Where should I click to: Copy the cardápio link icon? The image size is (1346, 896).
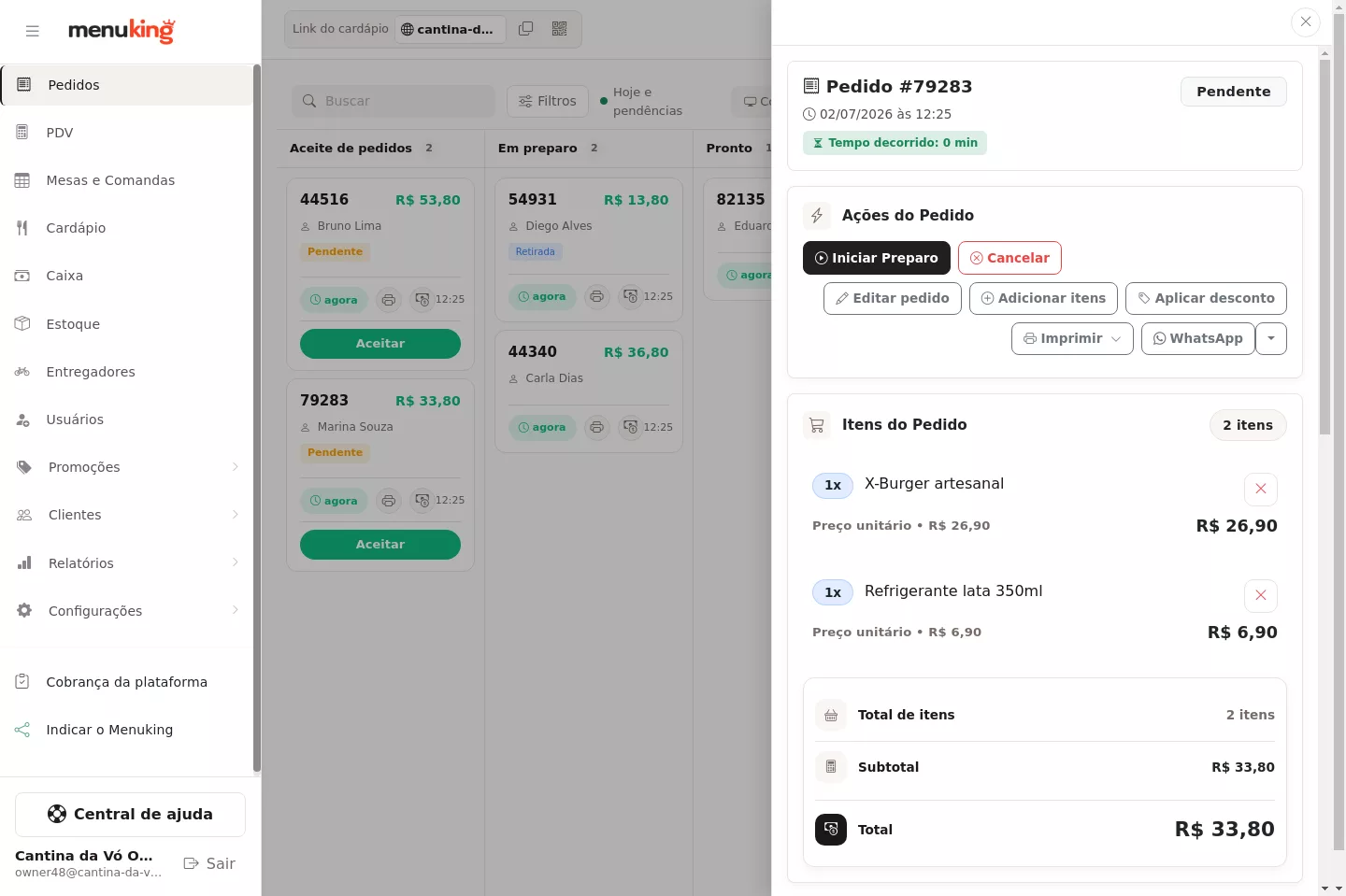pos(526,29)
